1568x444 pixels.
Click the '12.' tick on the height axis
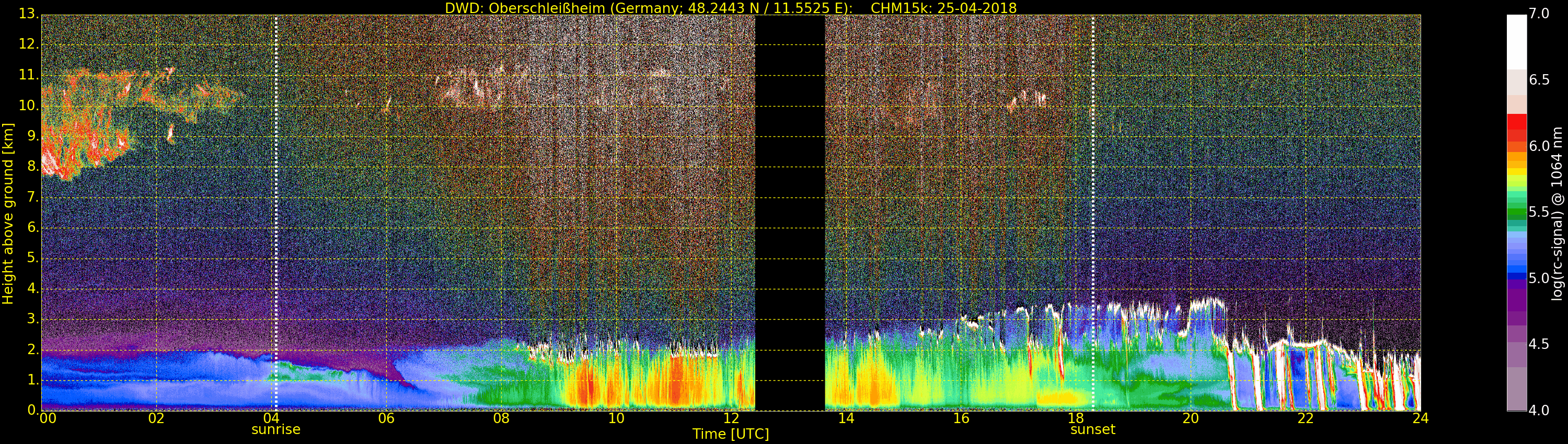29,45
